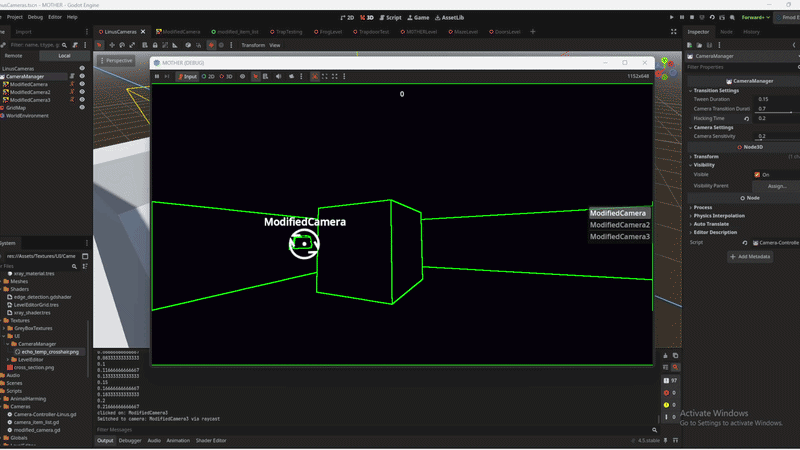Open the AssetLib workspace
The image size is (800, 450).
(451, 17)
